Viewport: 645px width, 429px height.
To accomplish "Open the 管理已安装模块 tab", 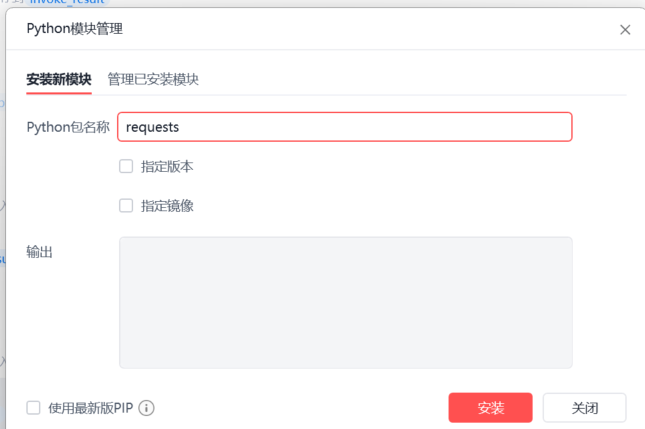I will (153, 79).
